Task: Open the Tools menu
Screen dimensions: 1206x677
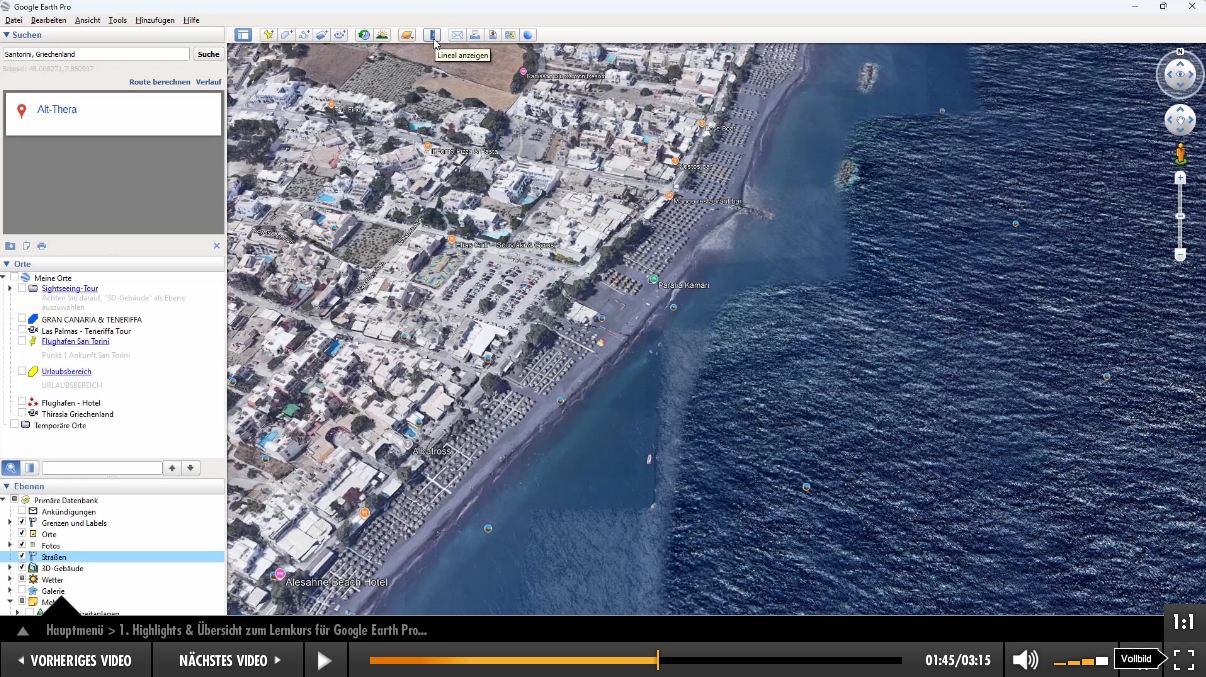Action: click(117, 20)
